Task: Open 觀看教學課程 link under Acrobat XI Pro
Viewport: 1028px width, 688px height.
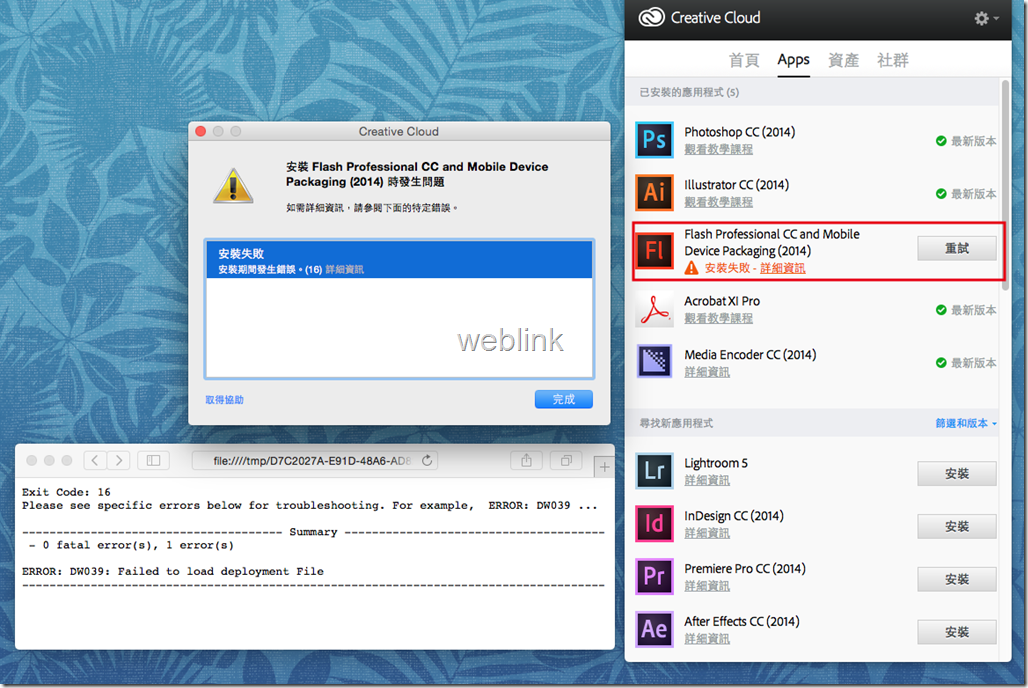Action: (x=719, y=318)
